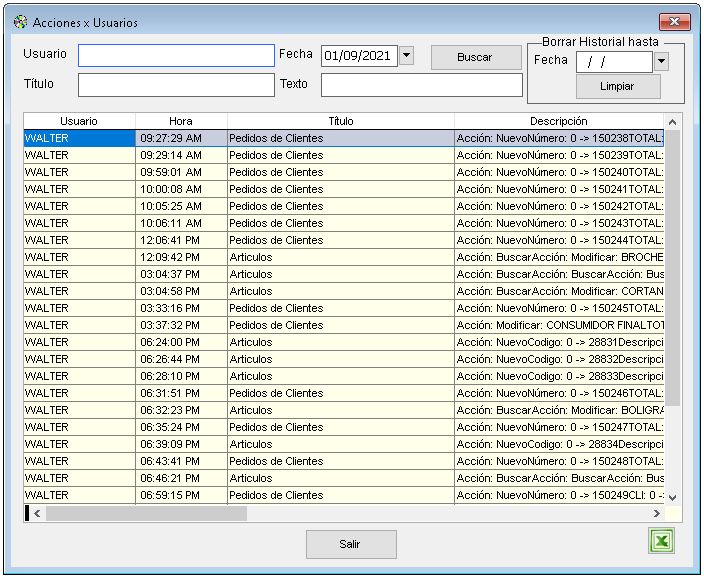Viewport: 704px width, 578px height.
Task: Click the Título column header
Action: 341,121
